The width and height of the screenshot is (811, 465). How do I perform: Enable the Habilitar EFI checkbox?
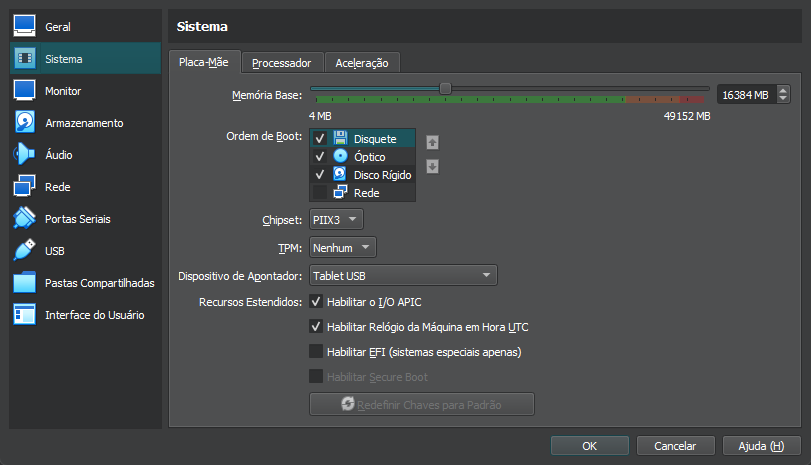click(x=316, y=352)
